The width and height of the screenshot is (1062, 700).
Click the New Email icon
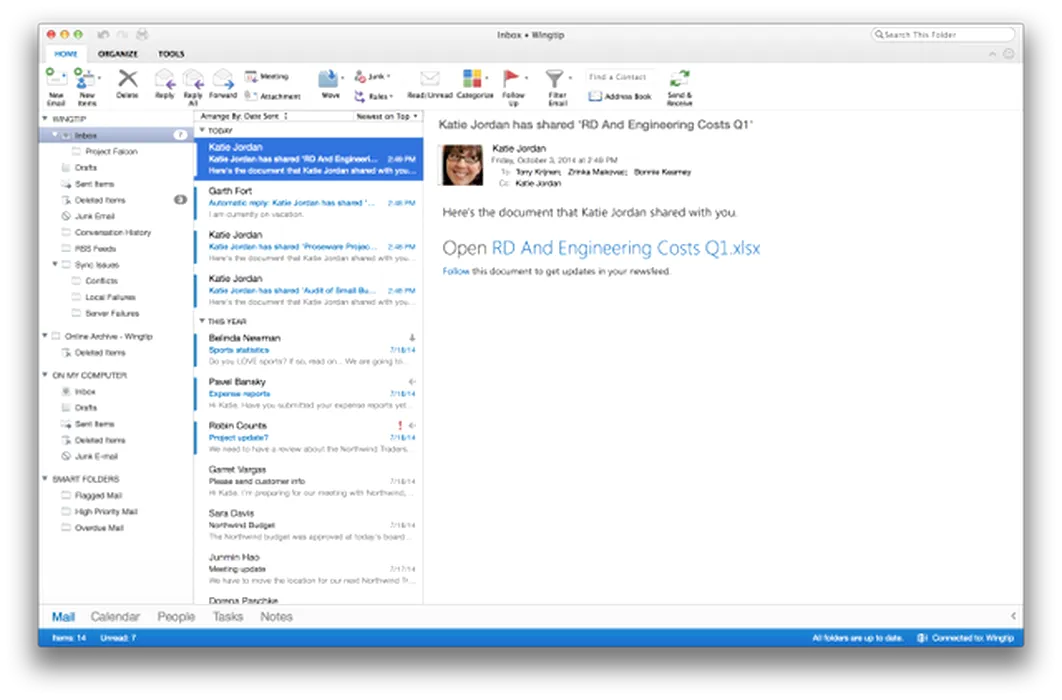click(x=55, y=78)
